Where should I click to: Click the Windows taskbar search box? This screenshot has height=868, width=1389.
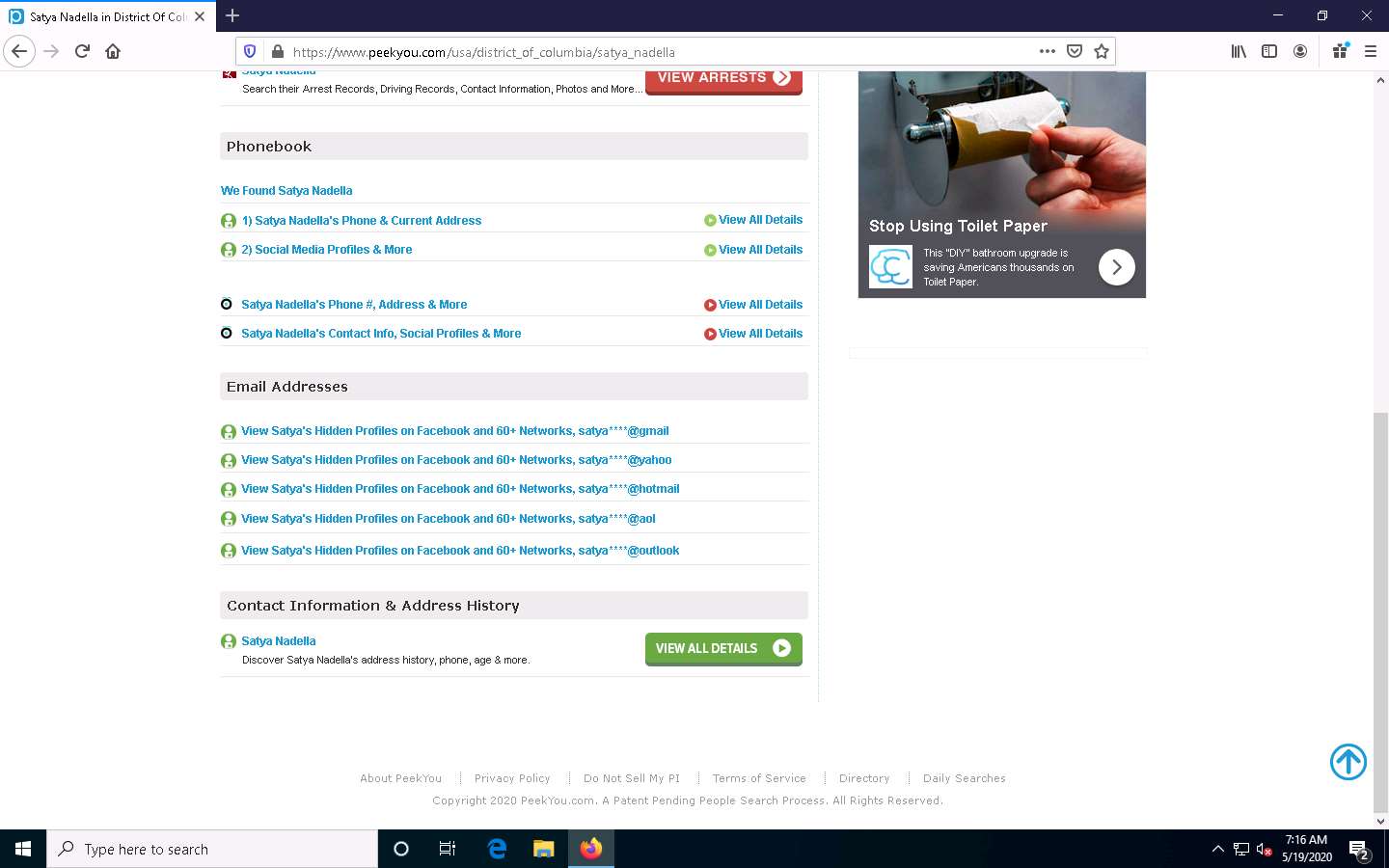pos(212,849)
